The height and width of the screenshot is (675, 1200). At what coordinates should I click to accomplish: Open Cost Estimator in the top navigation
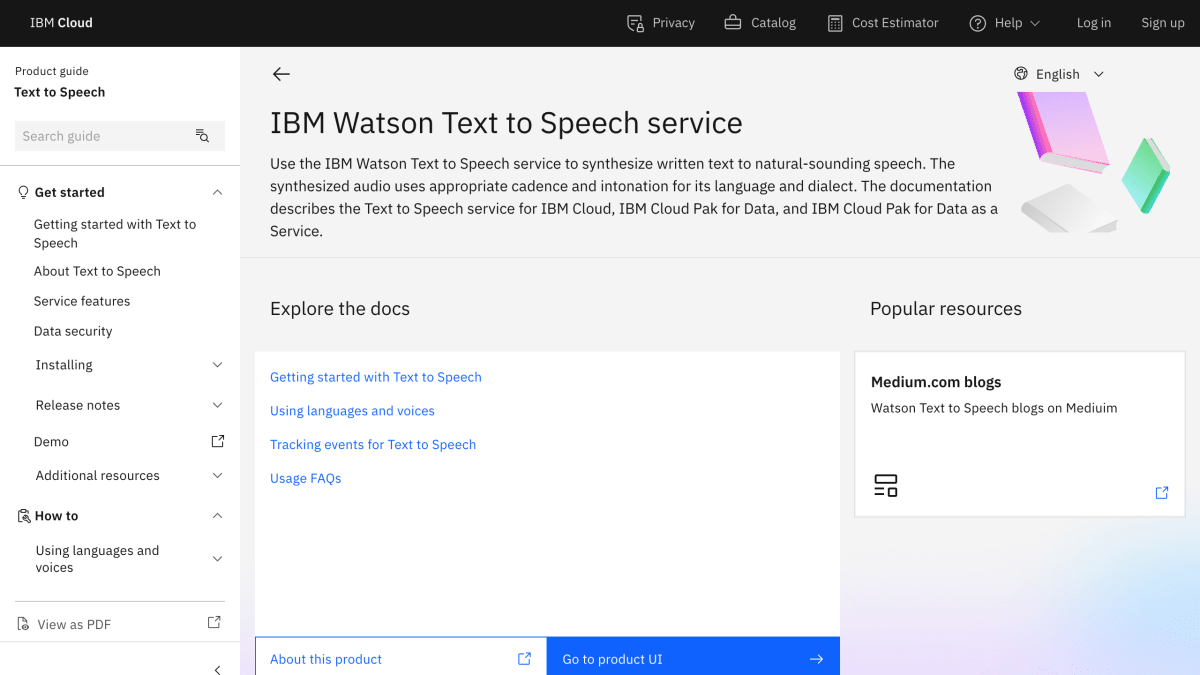point(883,23)
